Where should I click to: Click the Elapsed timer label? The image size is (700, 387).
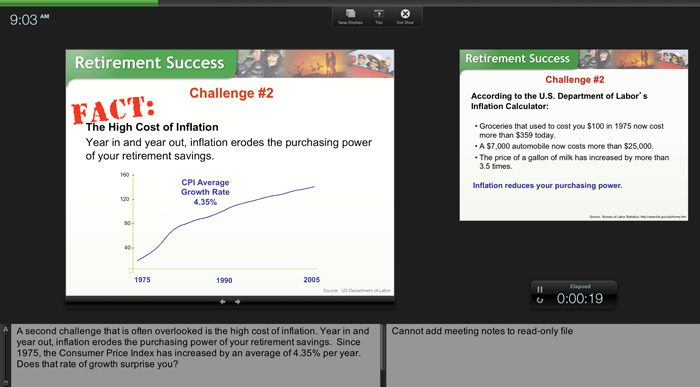580,287
